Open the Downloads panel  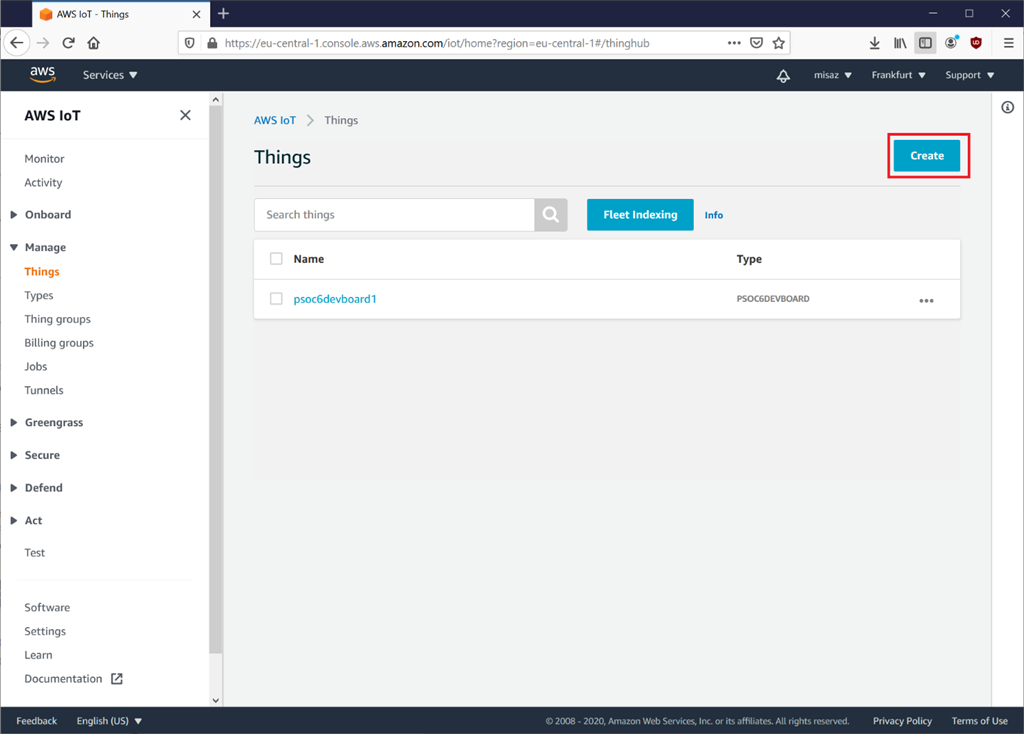click(874, 43)
